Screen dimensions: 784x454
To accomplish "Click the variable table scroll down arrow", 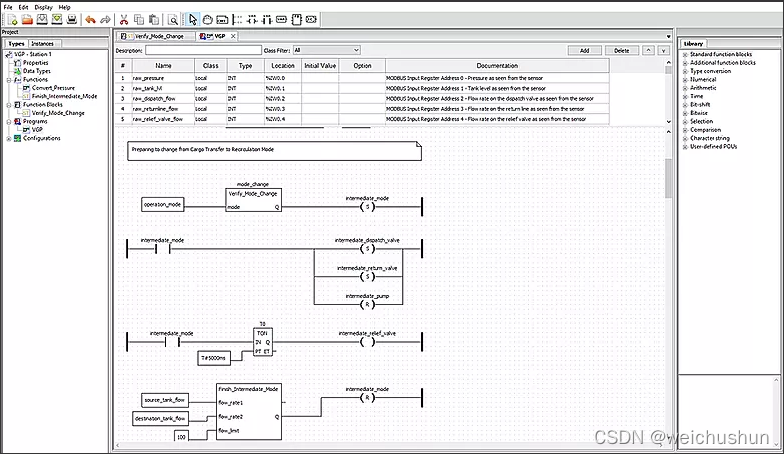I will click(x=668, y=122).
